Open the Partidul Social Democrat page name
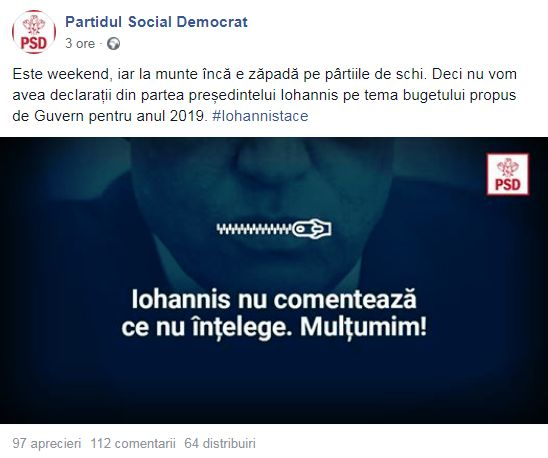 point(156,22)
